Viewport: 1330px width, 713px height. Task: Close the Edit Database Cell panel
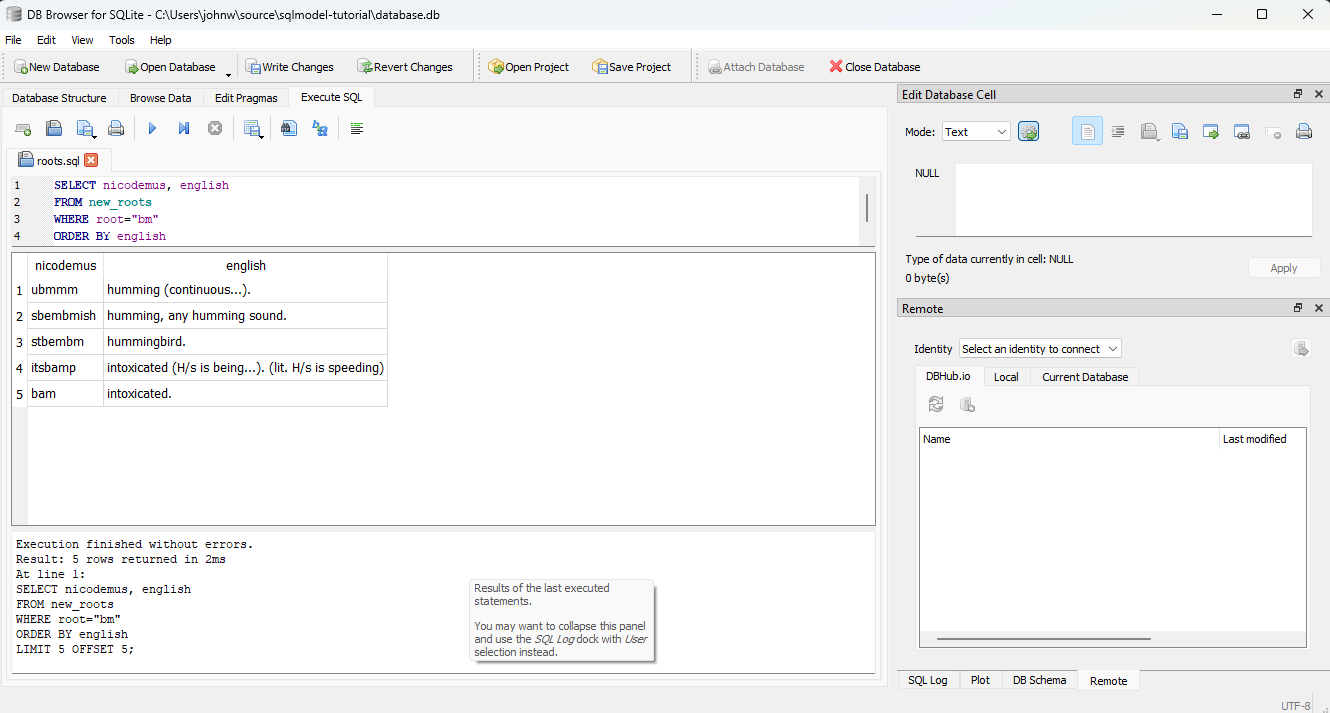1319,94
